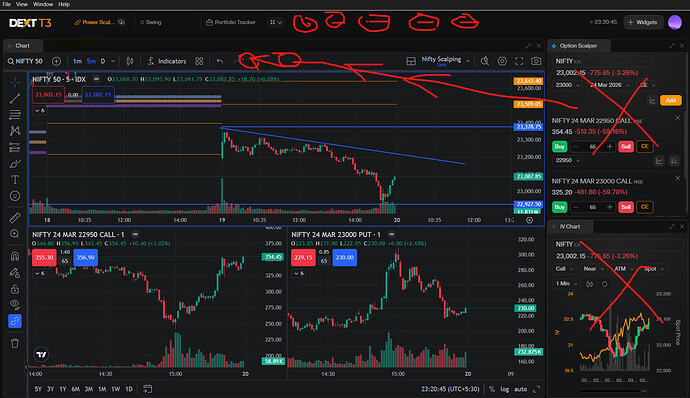This screenshot has height=398, width=690.
Task: Open the Window menu
Action: [x=43, y=4]
